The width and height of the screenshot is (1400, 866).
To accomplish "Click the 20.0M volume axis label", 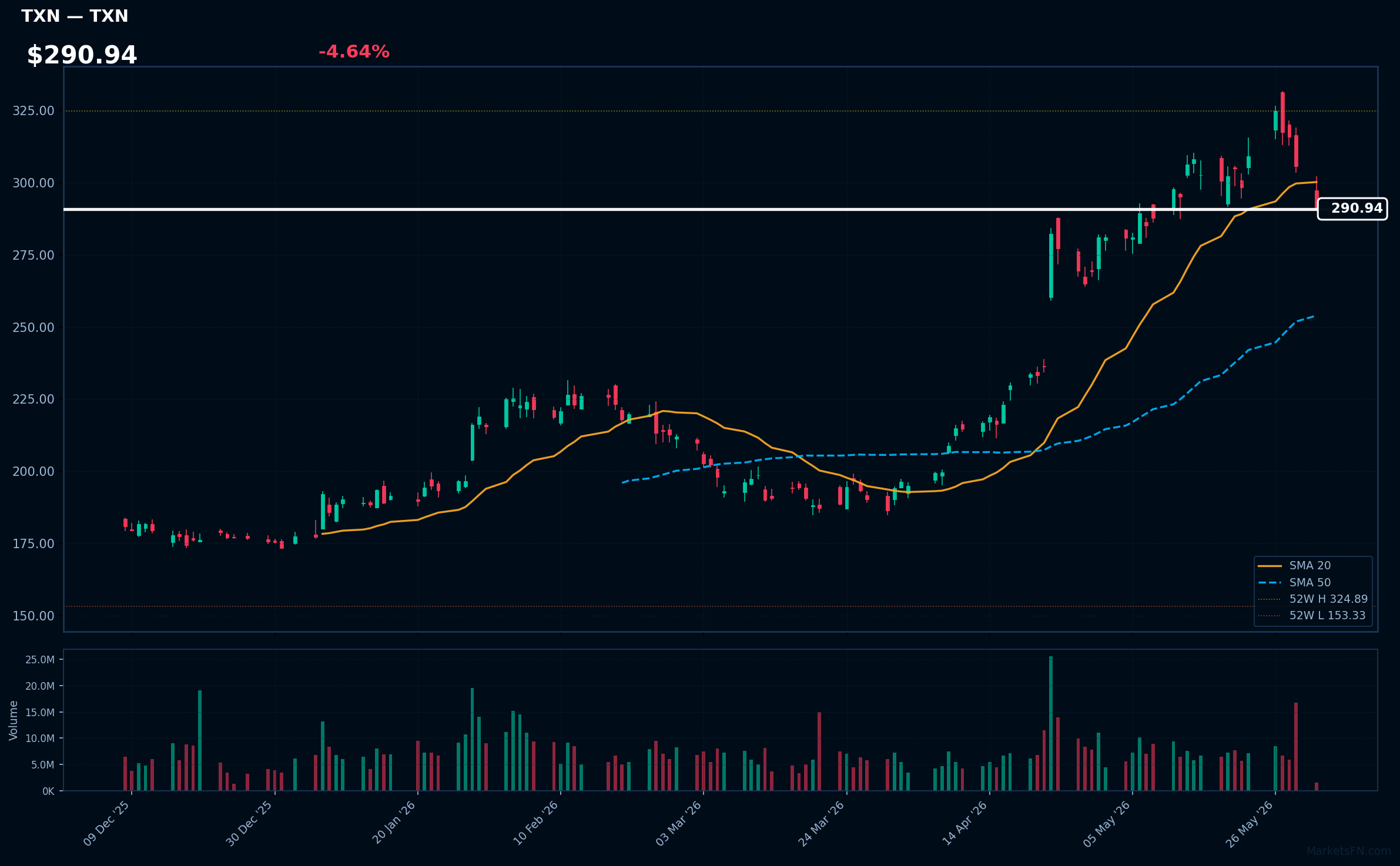I will [x=40, y=686].
